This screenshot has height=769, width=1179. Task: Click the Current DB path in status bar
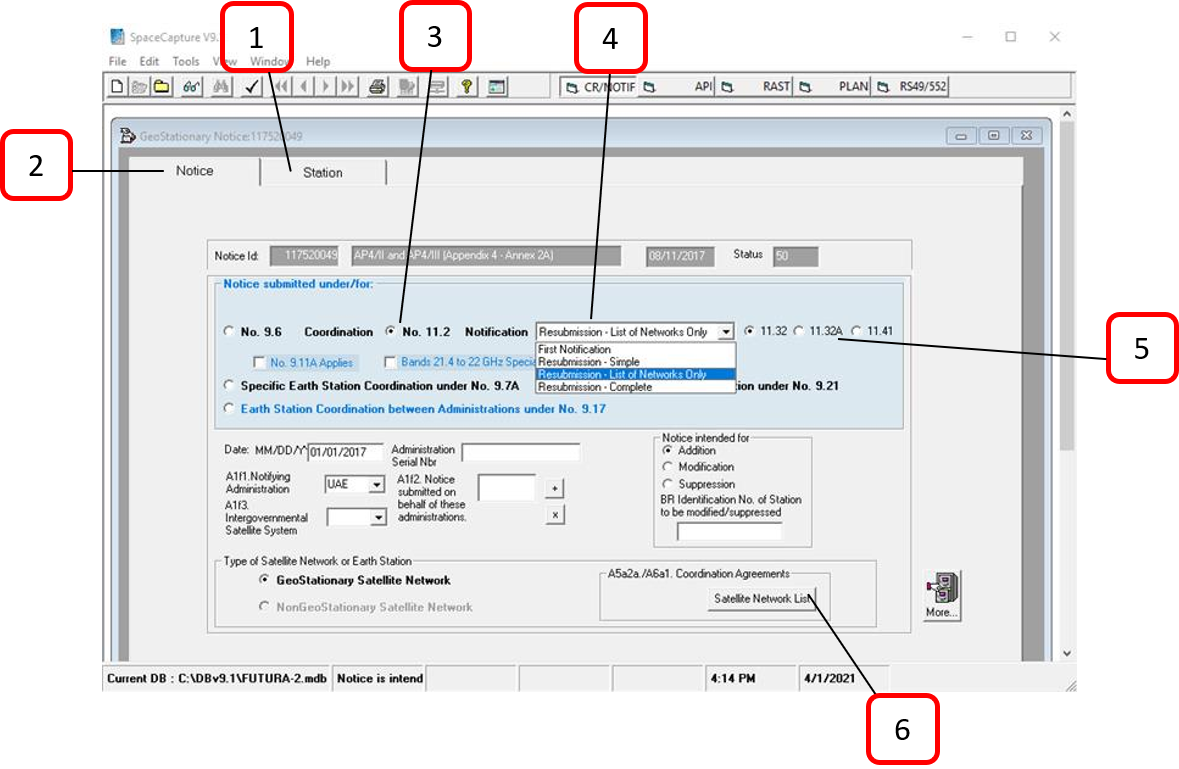(x=217, y=678)
